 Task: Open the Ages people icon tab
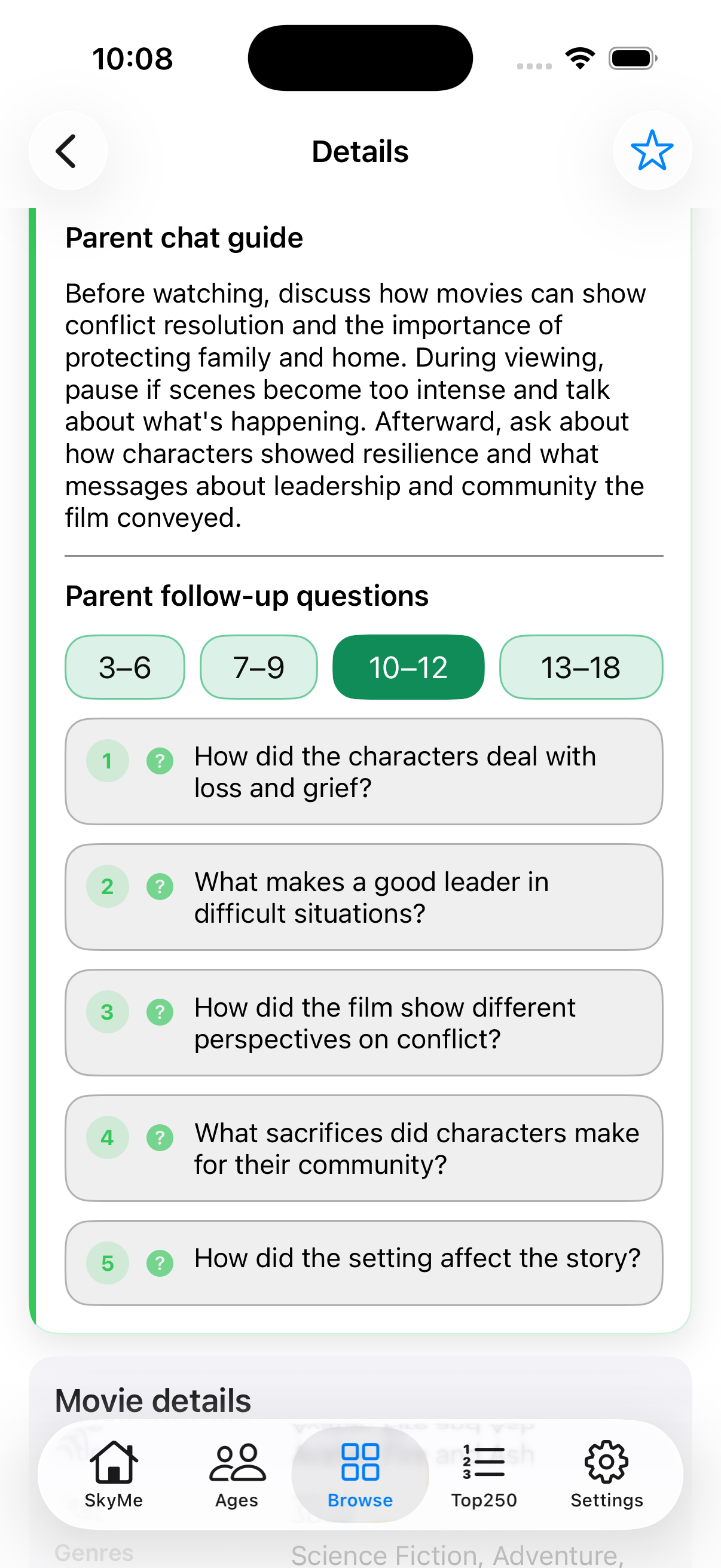click(x=237, y=1473)
